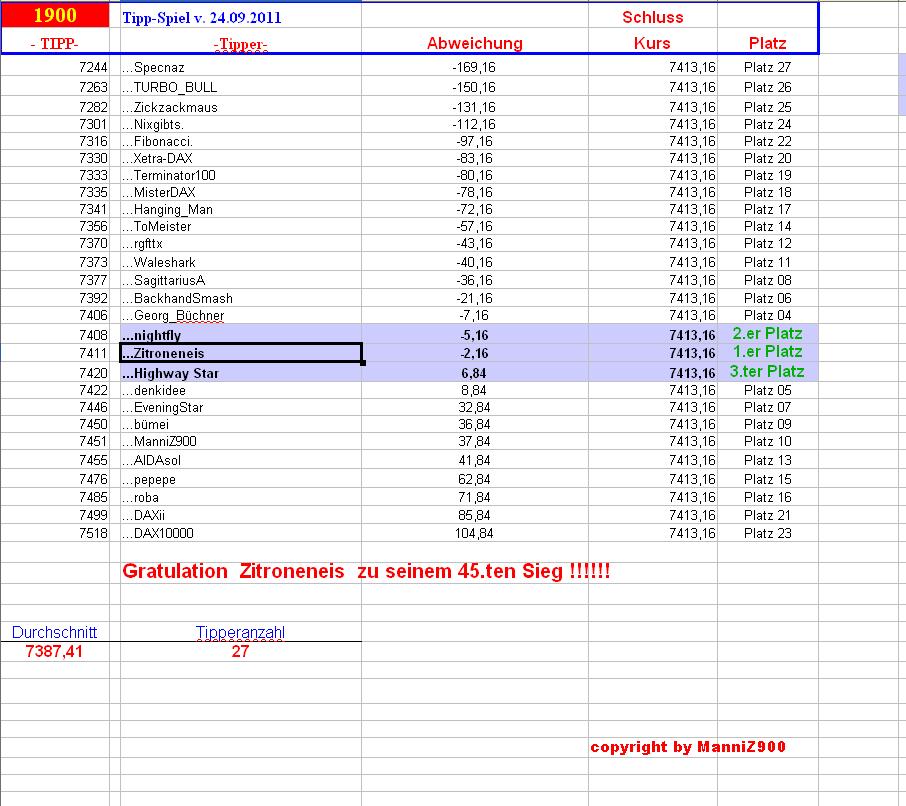906x806 pixels.
Task: Select the tip value 7244
Action: click(x=93, y=68)
